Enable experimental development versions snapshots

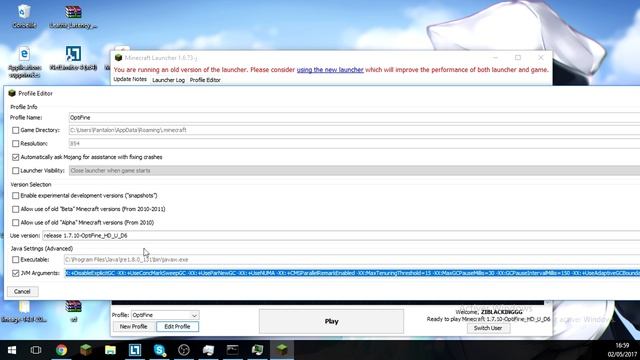click(x=16, y=196)
